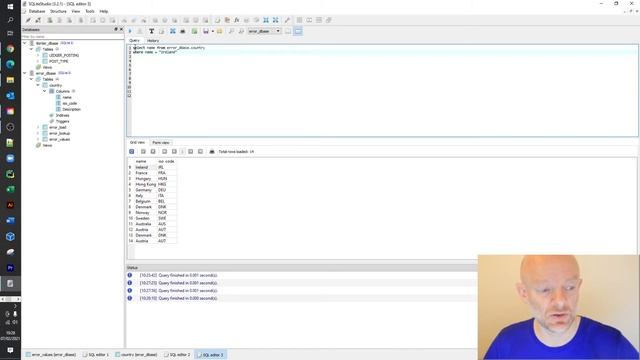Click the connect to database plug icon
640x360 pixels.
point(28,20)
